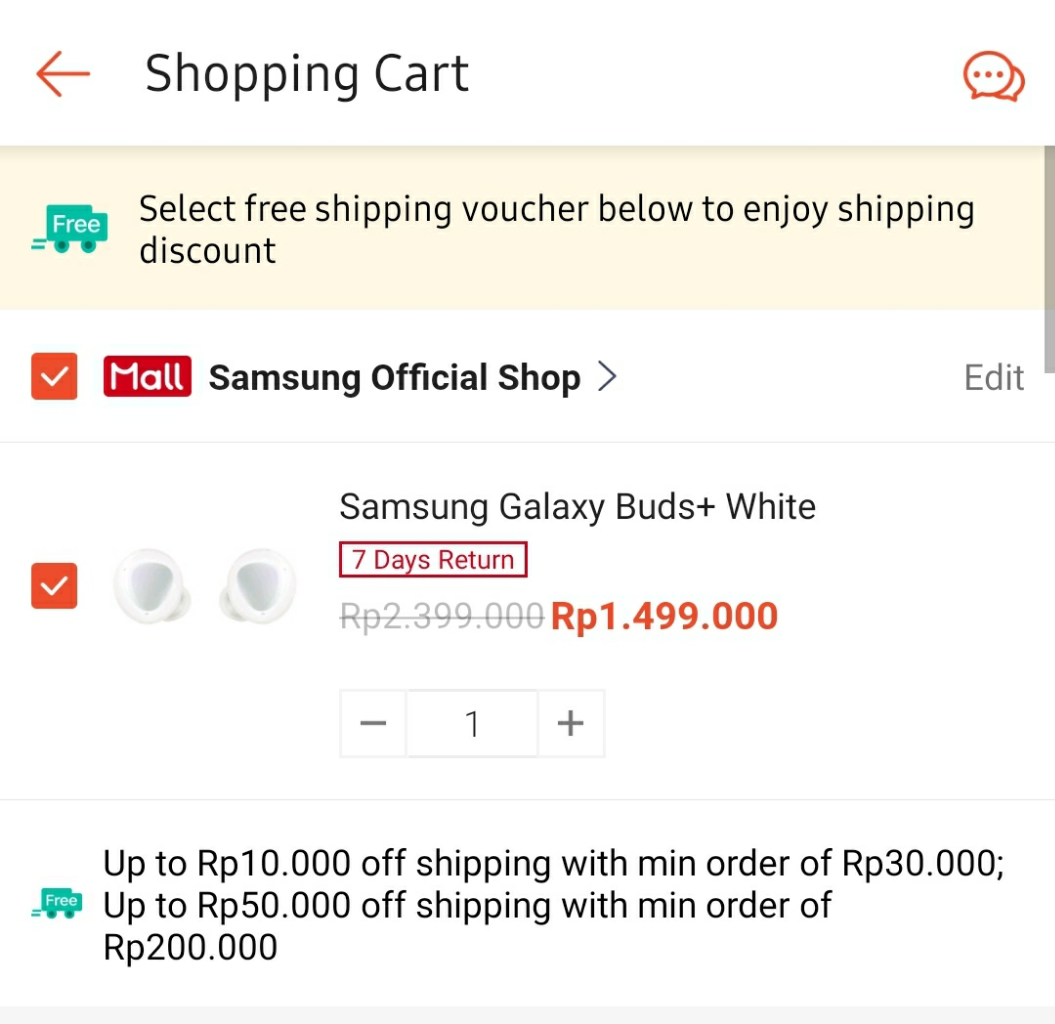
Task: Click the free shipping truck icon in the yellow banner
Action: [x=70, y=228]
